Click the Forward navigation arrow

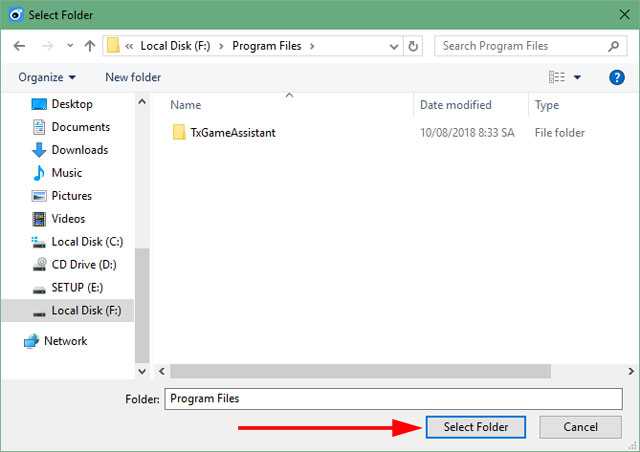click(x=48, y=46)
